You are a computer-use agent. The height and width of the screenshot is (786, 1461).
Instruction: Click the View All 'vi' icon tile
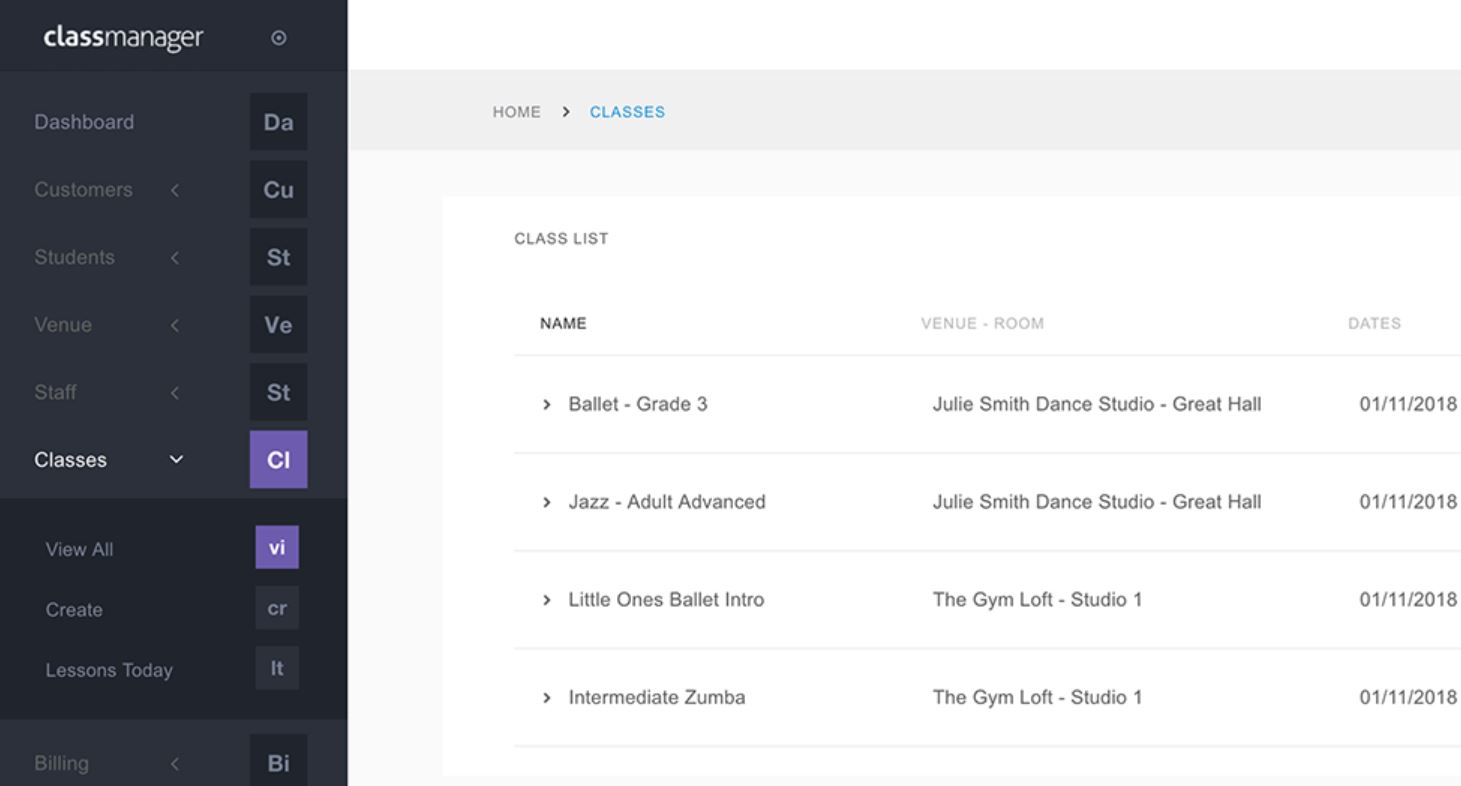tap(277, 548)
